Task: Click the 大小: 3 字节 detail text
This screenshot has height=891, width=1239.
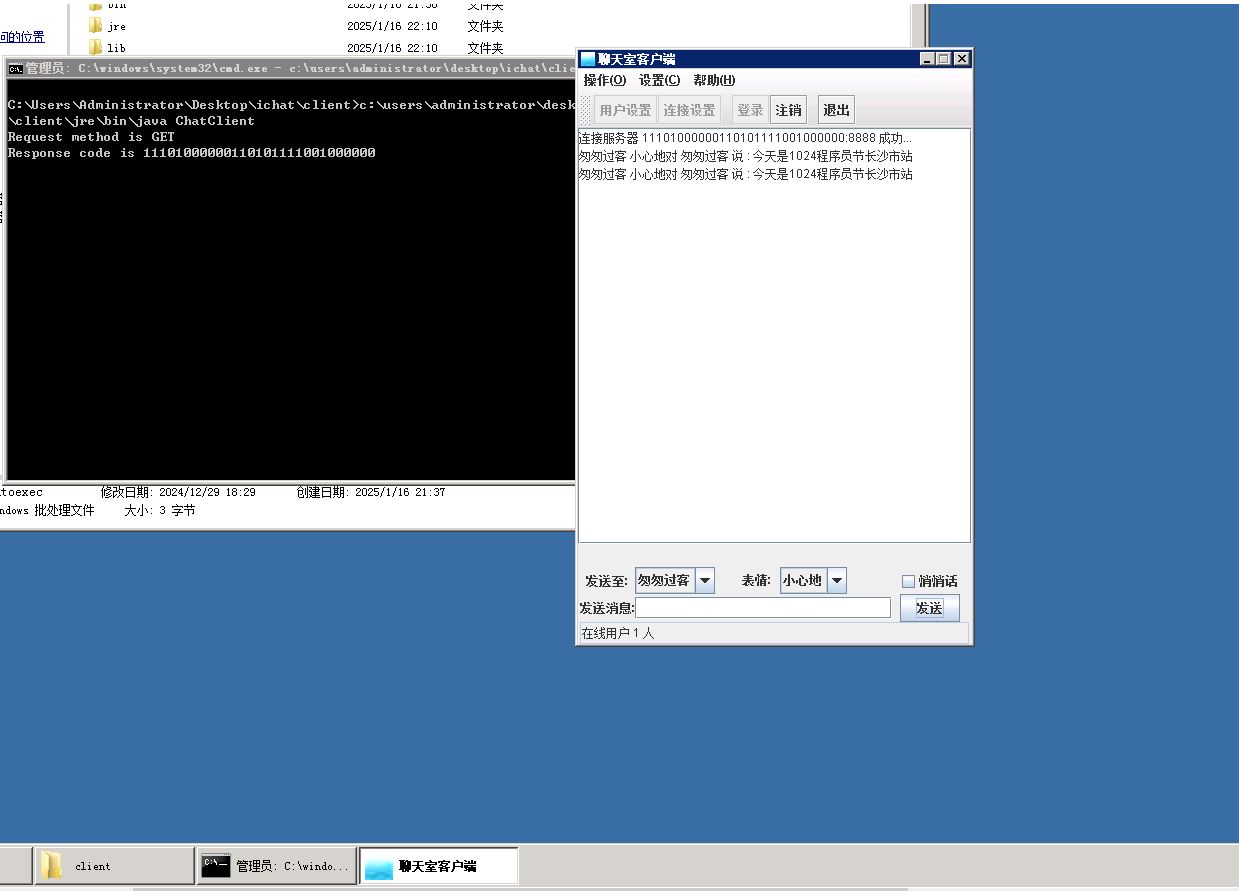Action: 160,510
